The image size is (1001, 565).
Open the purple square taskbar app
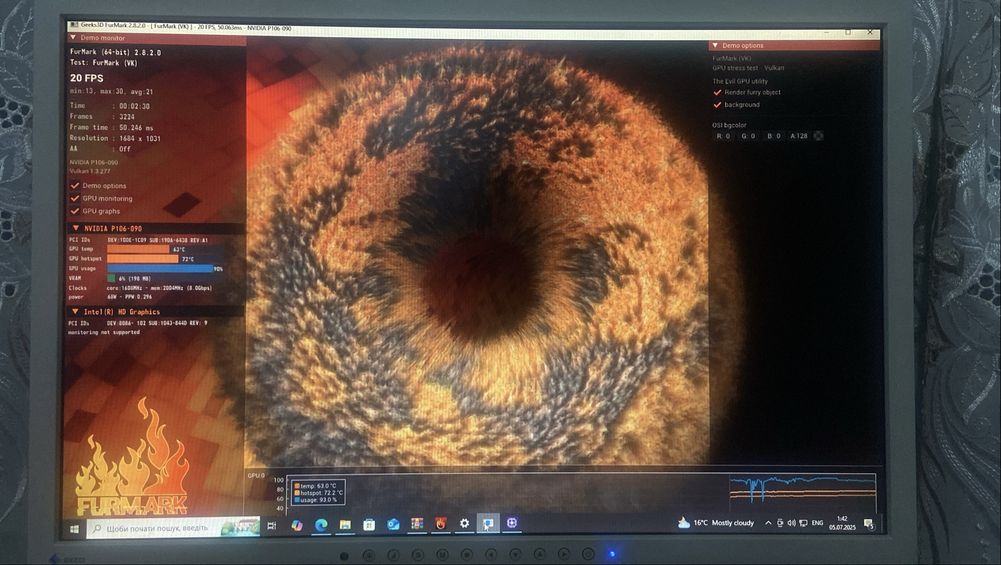[511, 523]
